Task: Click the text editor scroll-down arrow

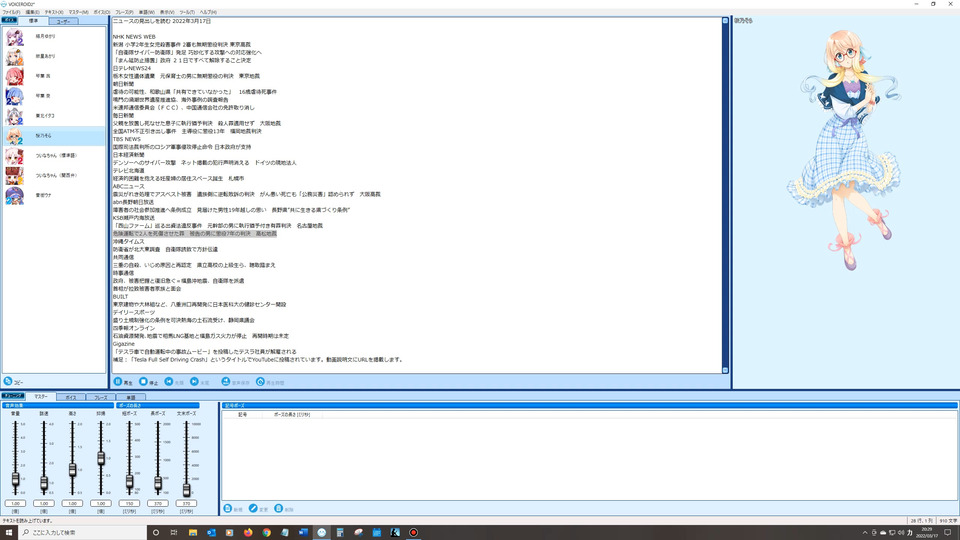Action: pyautogui.click(x=726, y=370)
